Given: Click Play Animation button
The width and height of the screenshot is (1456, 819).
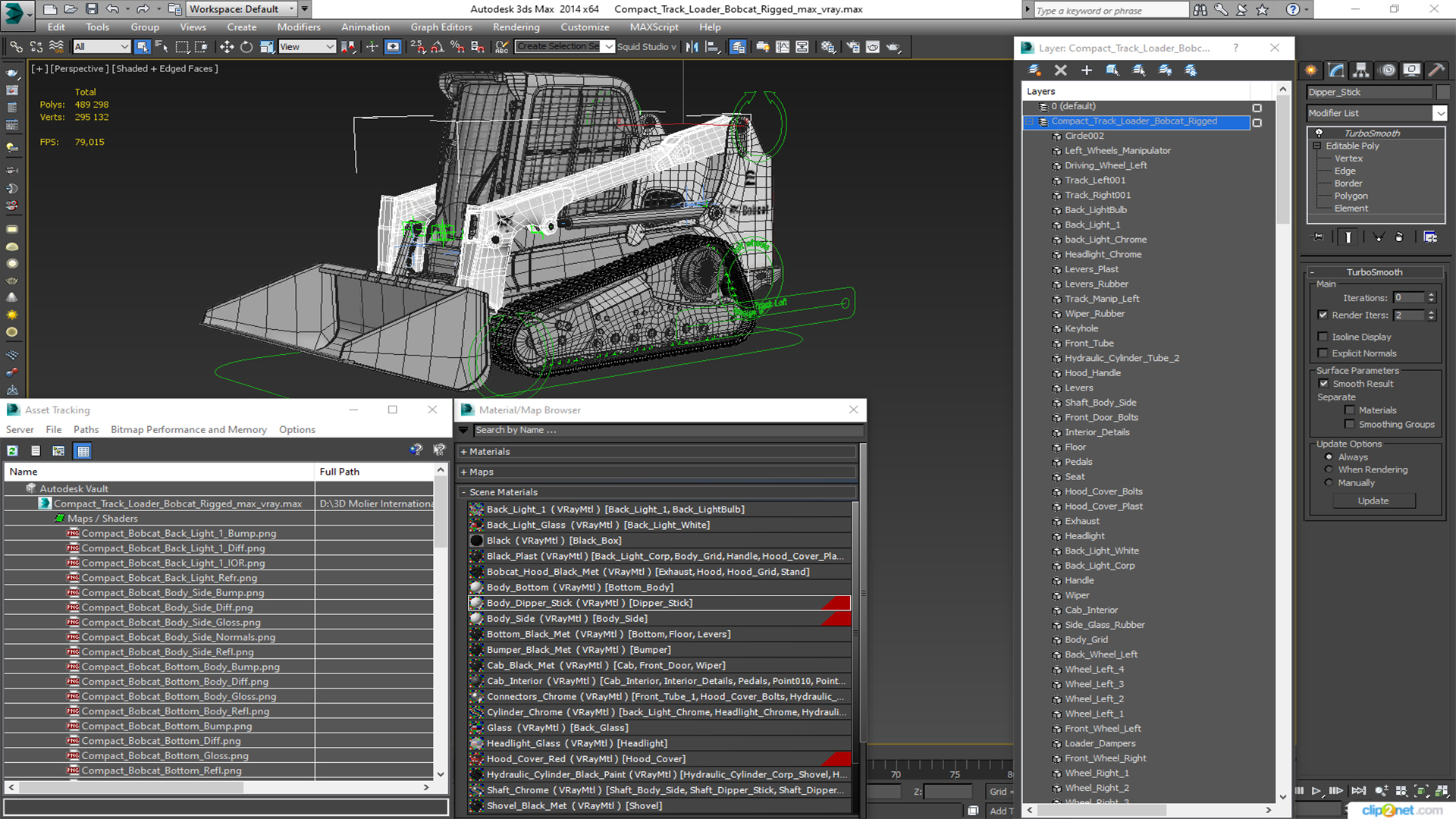Looking at the screenshot, I should point(1316,791).
